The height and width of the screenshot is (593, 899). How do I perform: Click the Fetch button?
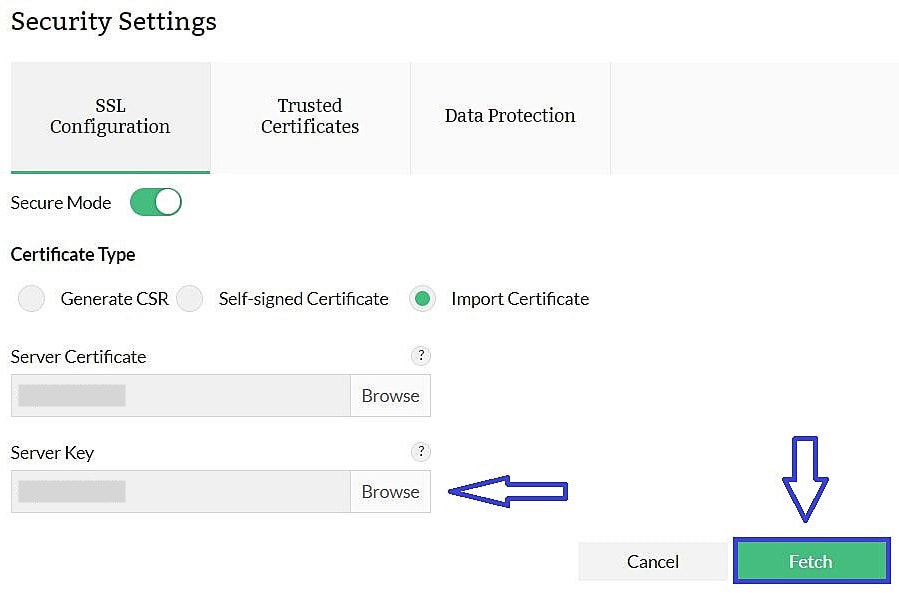point(811,561)
